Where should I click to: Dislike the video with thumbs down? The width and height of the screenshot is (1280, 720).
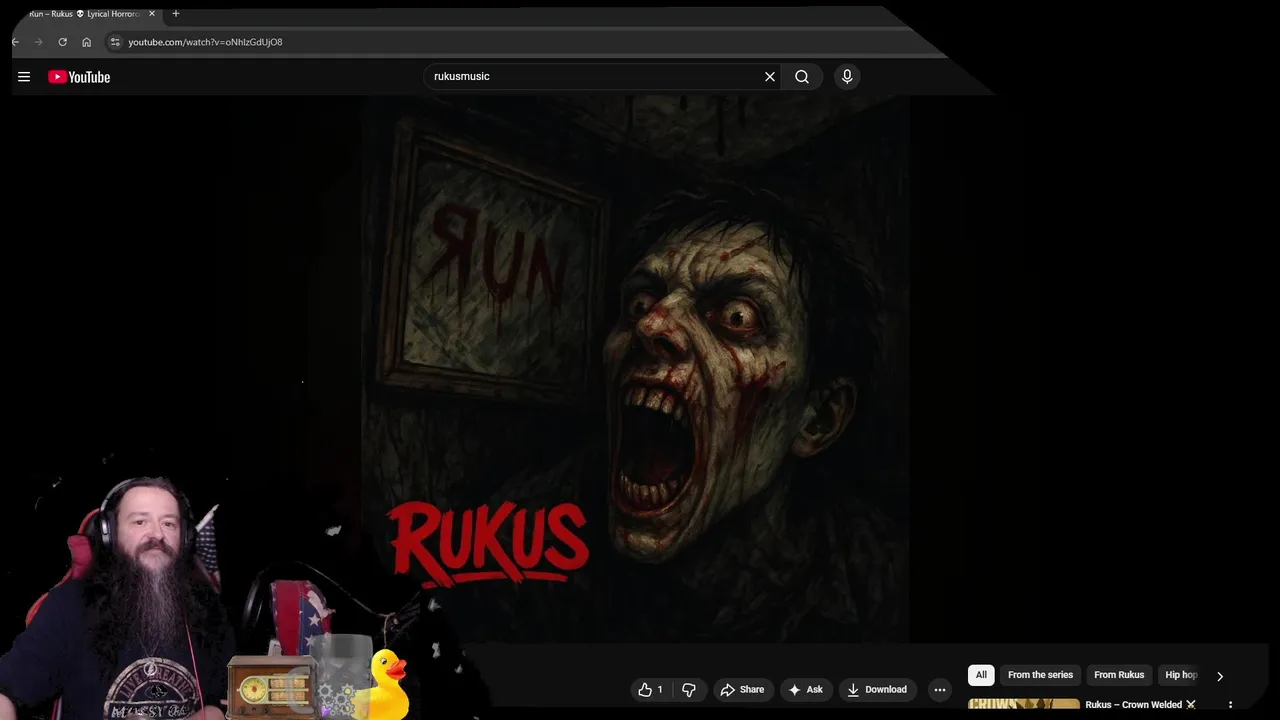[x=689, y=689]
